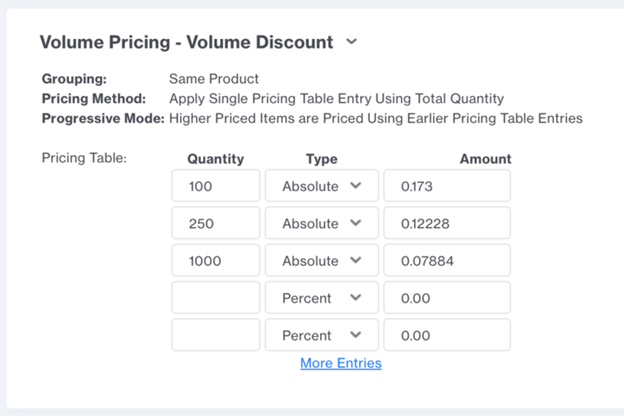Image resolution: width=624 pixels, height=416 pixels.
Task: Edit the quantity field containing 1000
Action: coord(216,260)
